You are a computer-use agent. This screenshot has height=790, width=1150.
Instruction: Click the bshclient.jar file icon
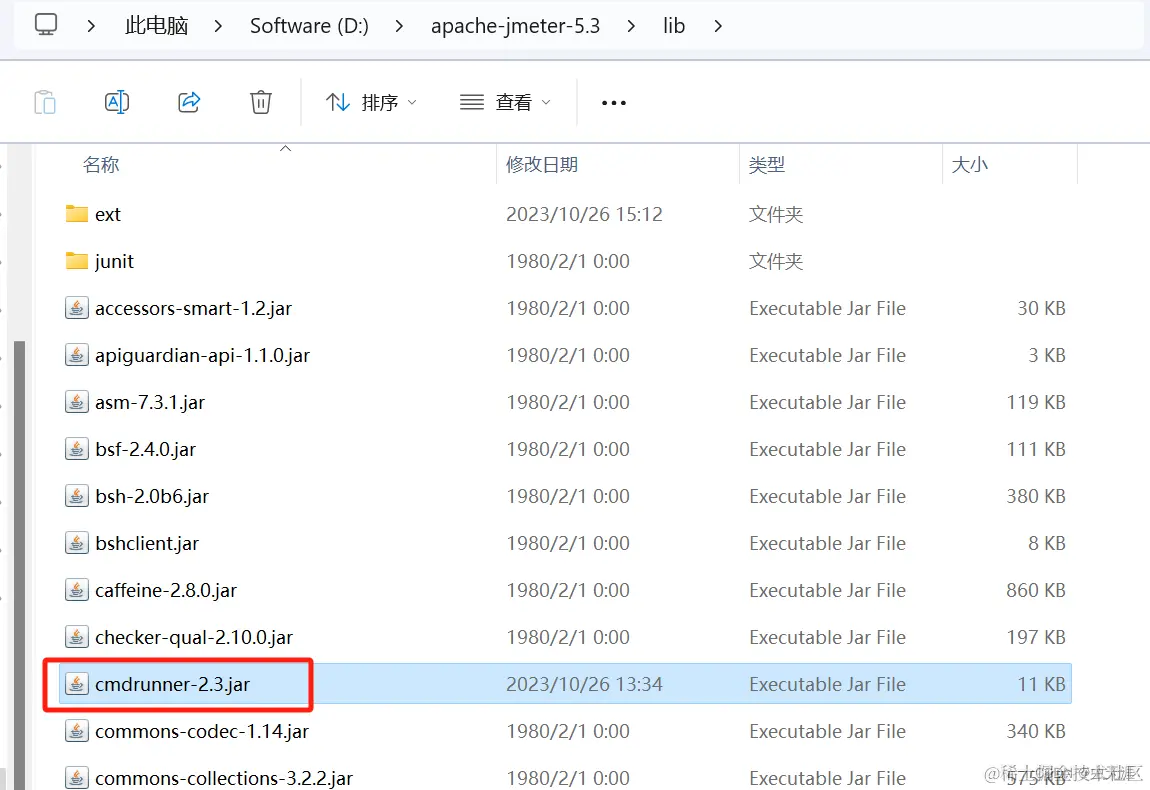click(76, 542)
